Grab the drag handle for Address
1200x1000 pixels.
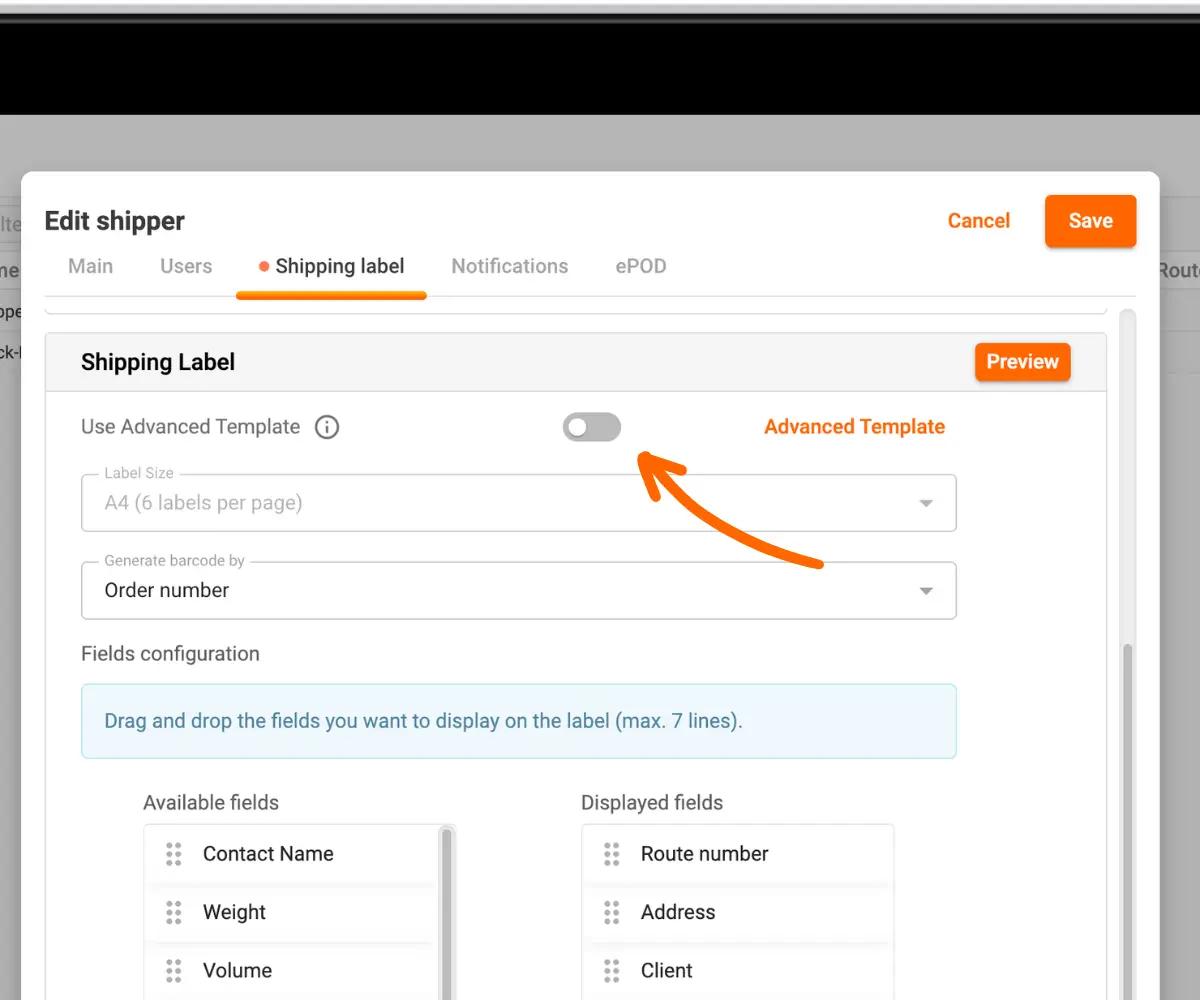(x=611, y=912)
